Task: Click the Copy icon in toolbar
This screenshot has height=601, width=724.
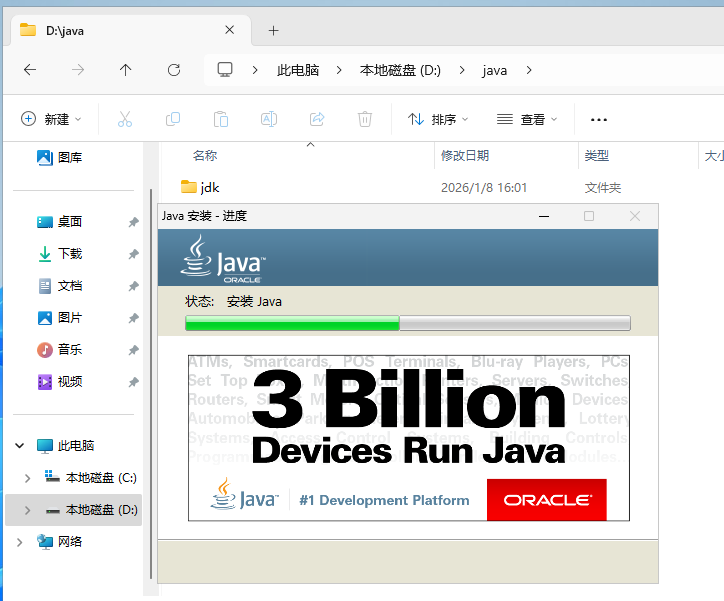Action: coord(173,120)
